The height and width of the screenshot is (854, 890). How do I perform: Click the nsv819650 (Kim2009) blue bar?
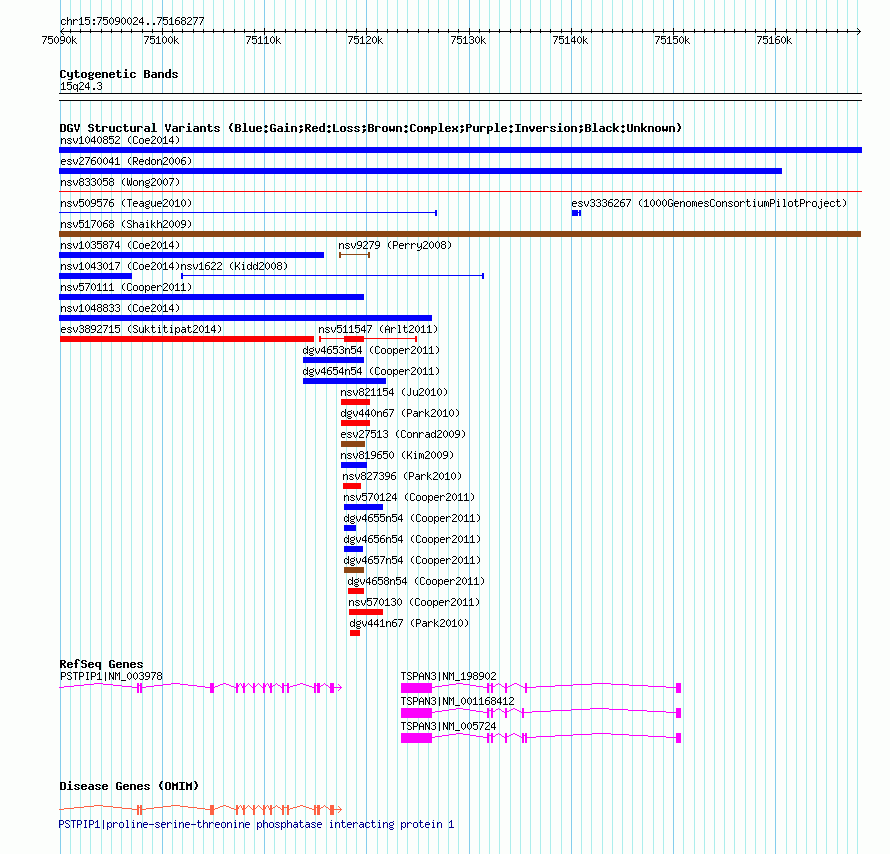point(354,465)
